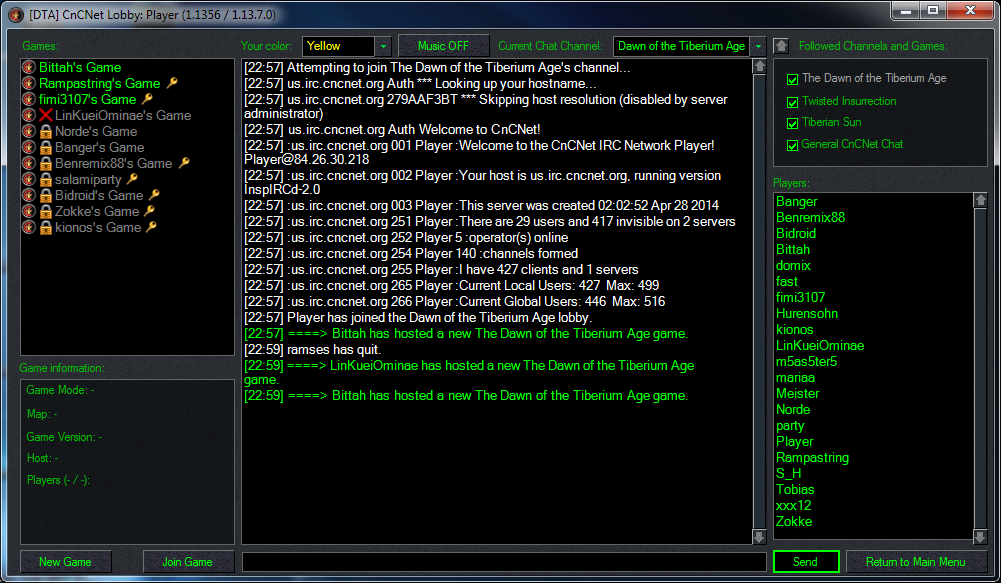
Task: Click the padlock icon on salamiparty
Action: [x=45, y=179]
